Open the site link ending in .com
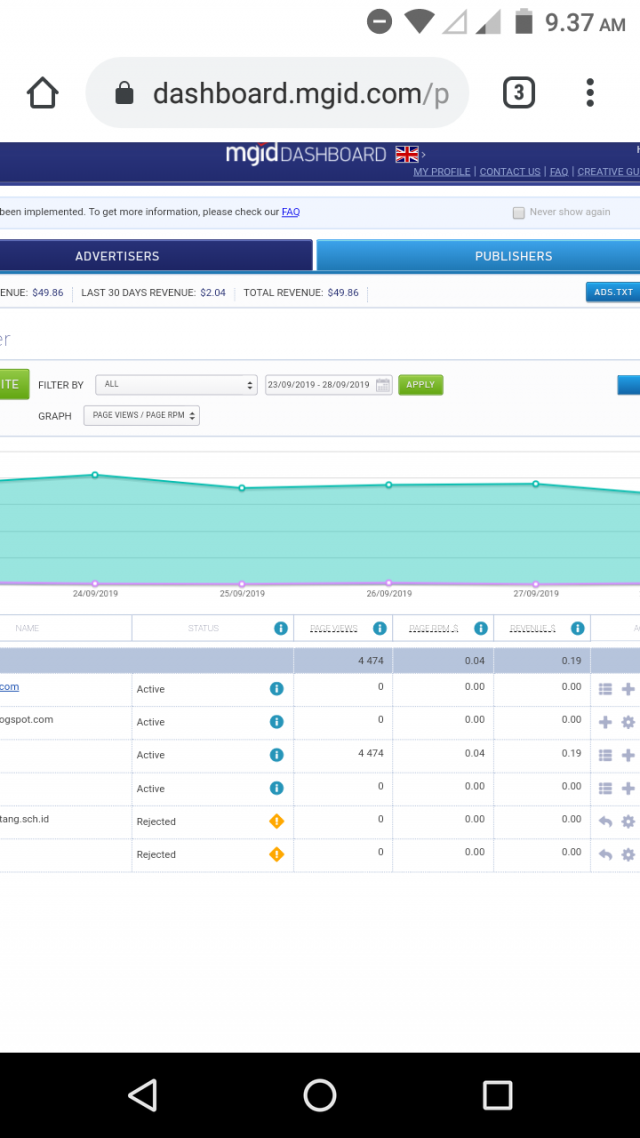Screen dimensions: 640x1138 9,687
